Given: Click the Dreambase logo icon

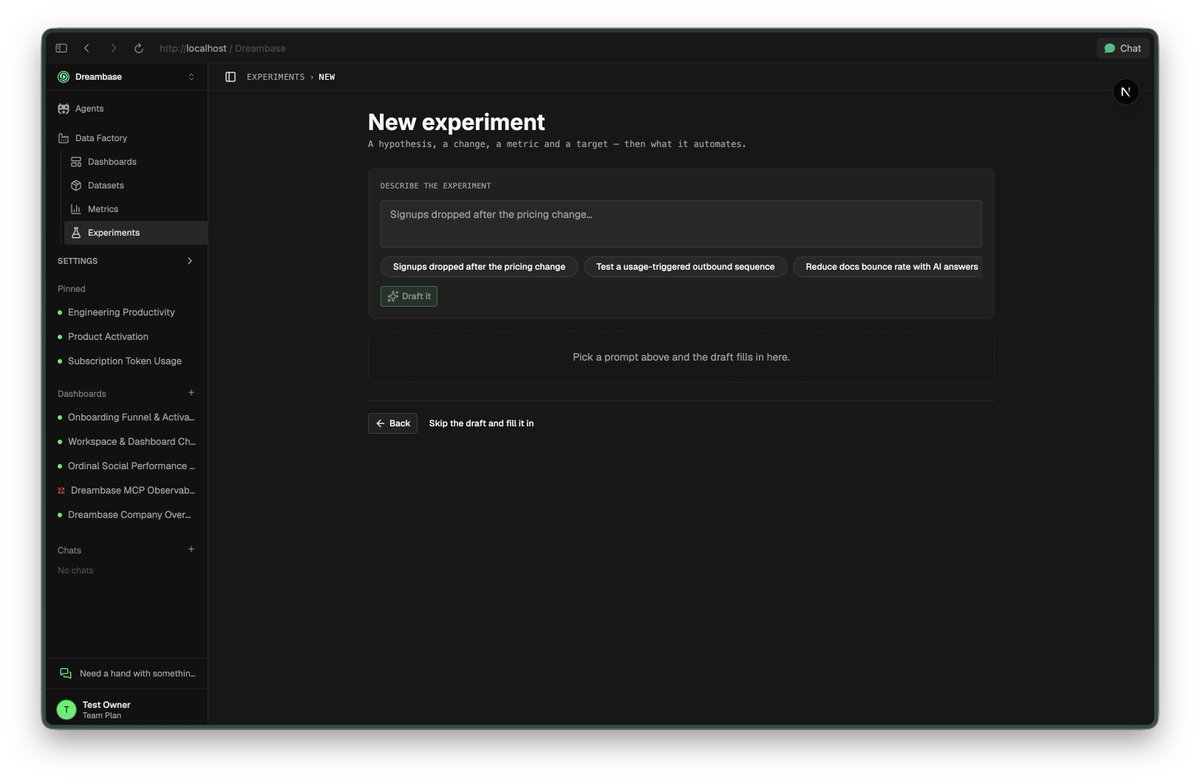Looking at the screenshot, I should pyautogui.click(x=63, y=77).
